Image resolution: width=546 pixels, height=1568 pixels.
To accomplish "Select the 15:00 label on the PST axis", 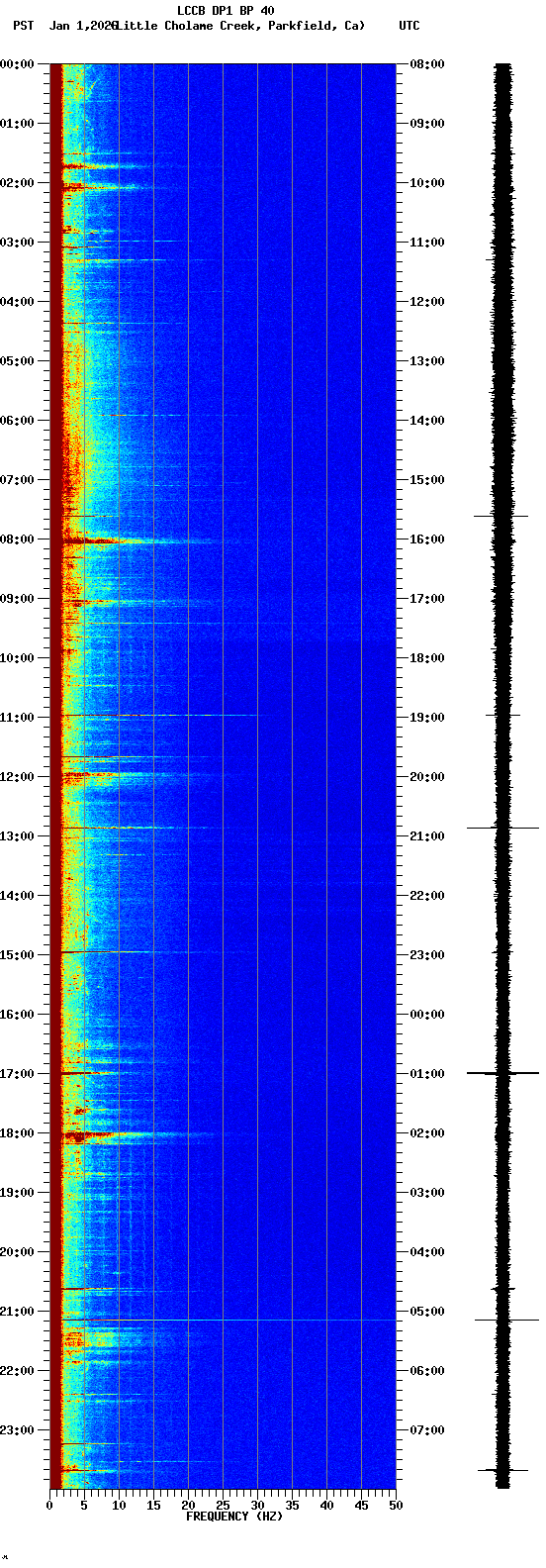I will coord(17,955).
